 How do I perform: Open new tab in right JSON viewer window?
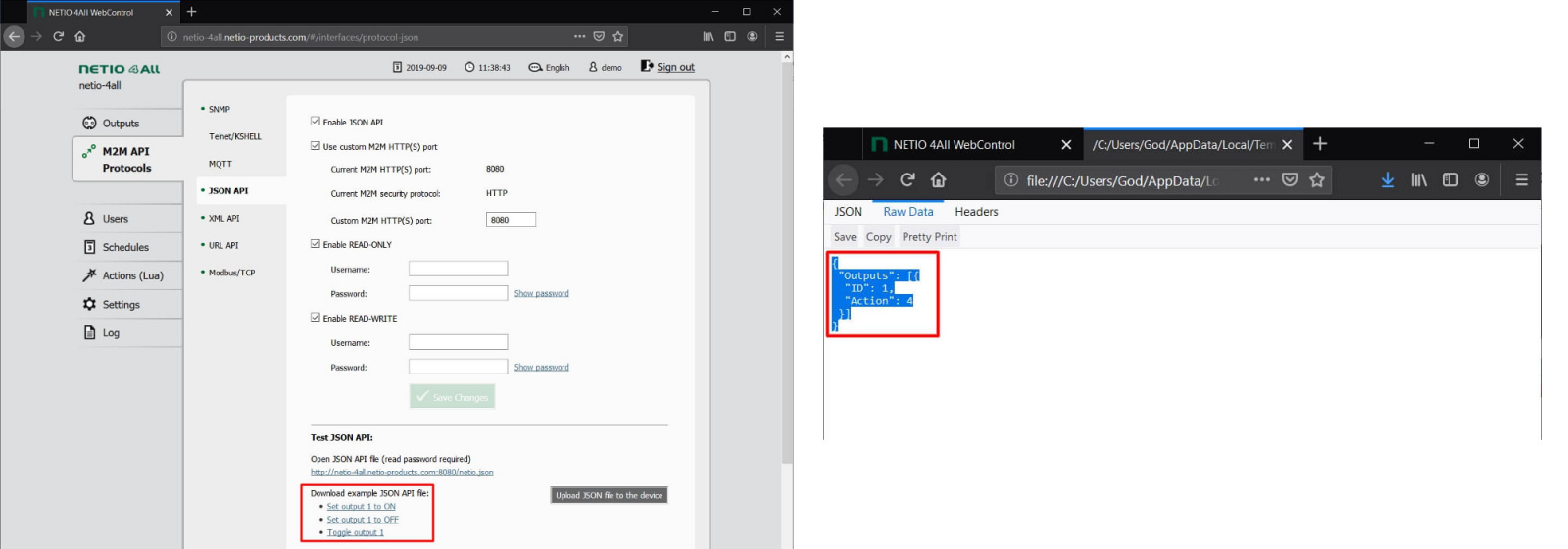pos(1320,144)
